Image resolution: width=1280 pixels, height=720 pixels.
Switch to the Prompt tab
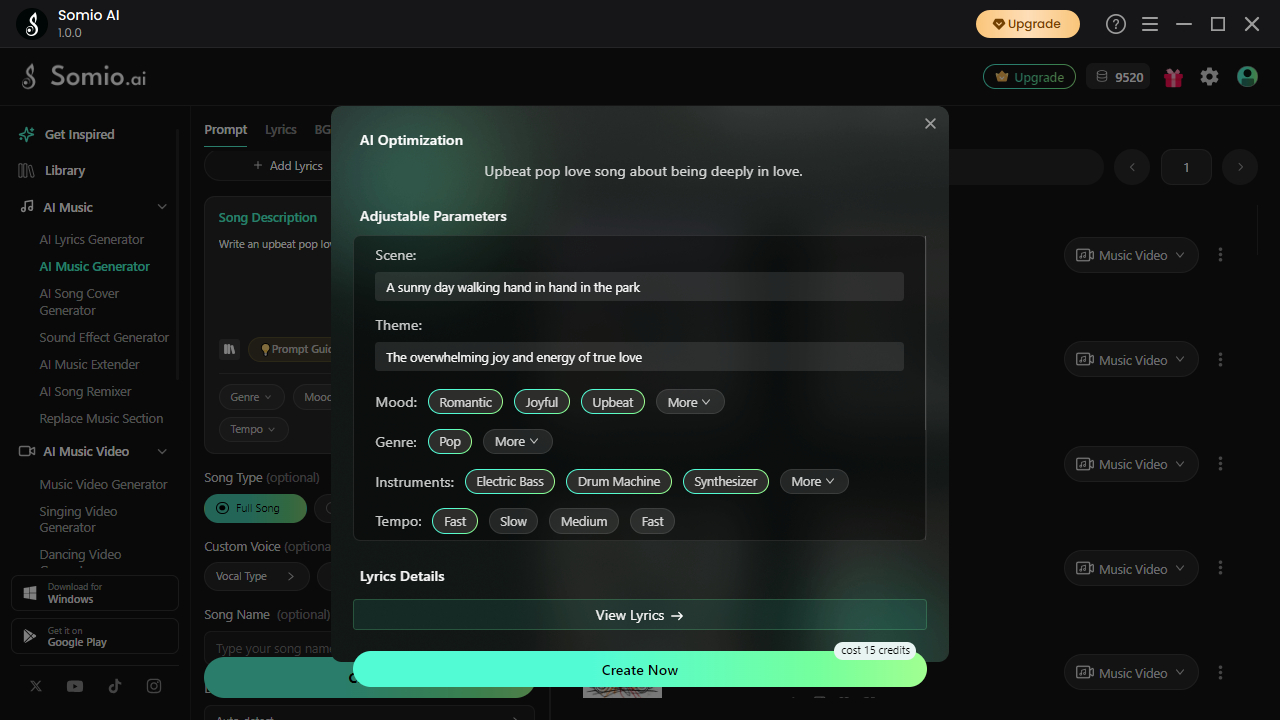coord(226,129)
